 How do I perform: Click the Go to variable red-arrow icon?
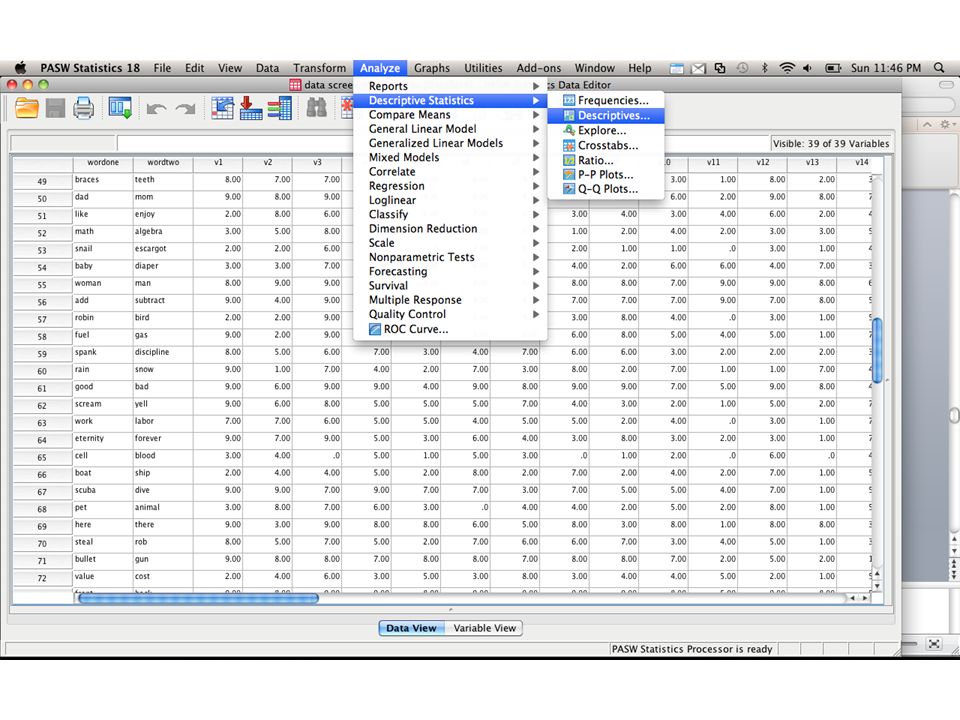point(250,108)
